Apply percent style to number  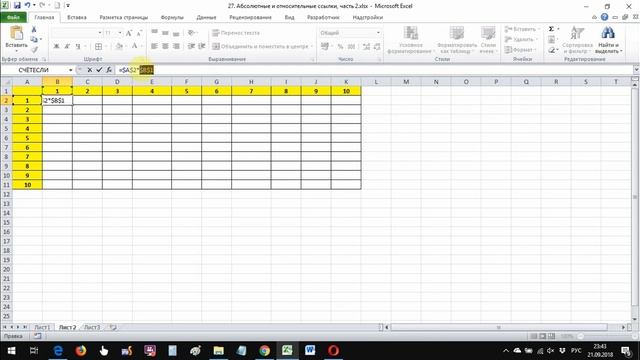(x=340, y=47)
